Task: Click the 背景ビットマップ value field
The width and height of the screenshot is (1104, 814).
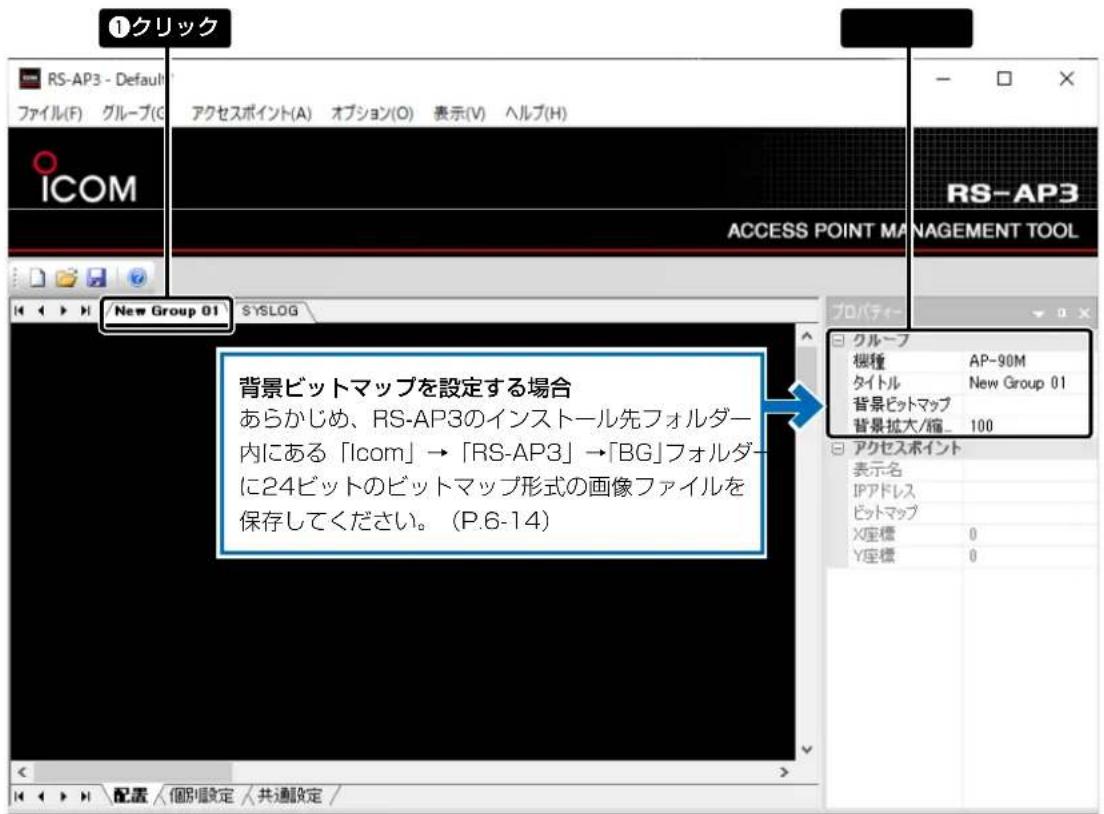Action: tap(1027, 404)
